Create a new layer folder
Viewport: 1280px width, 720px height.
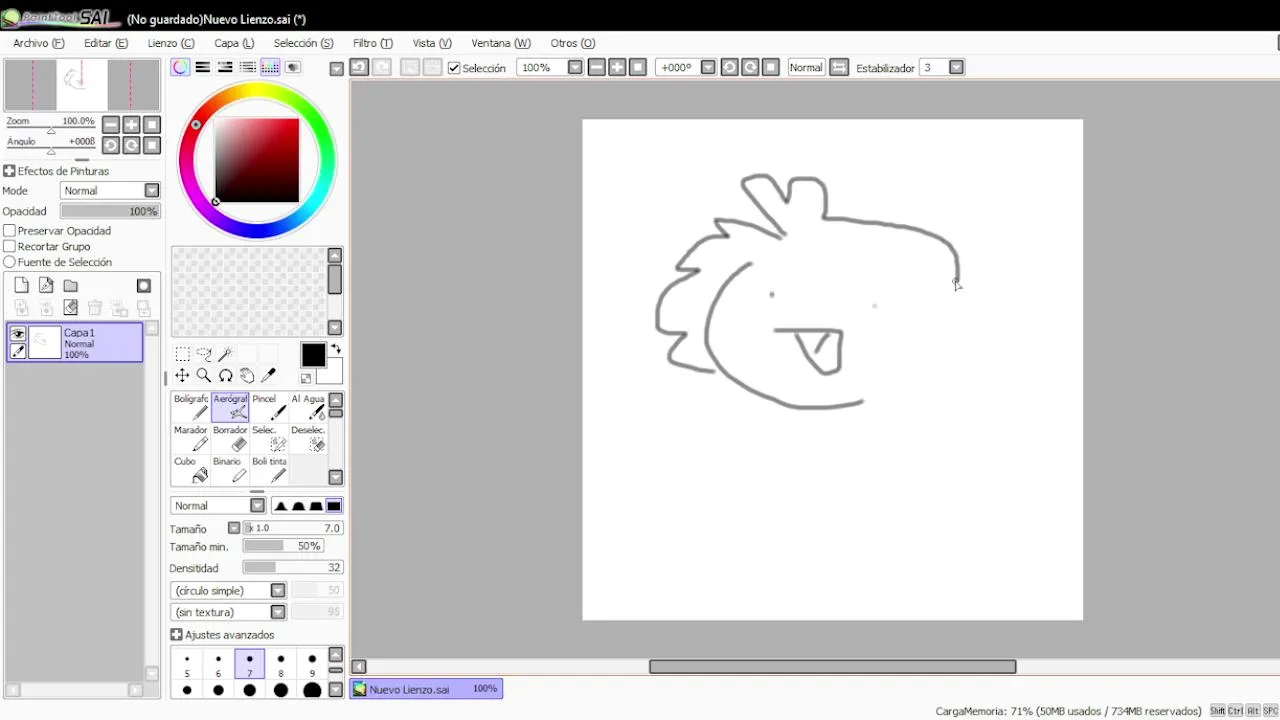(x=70, y=286)
